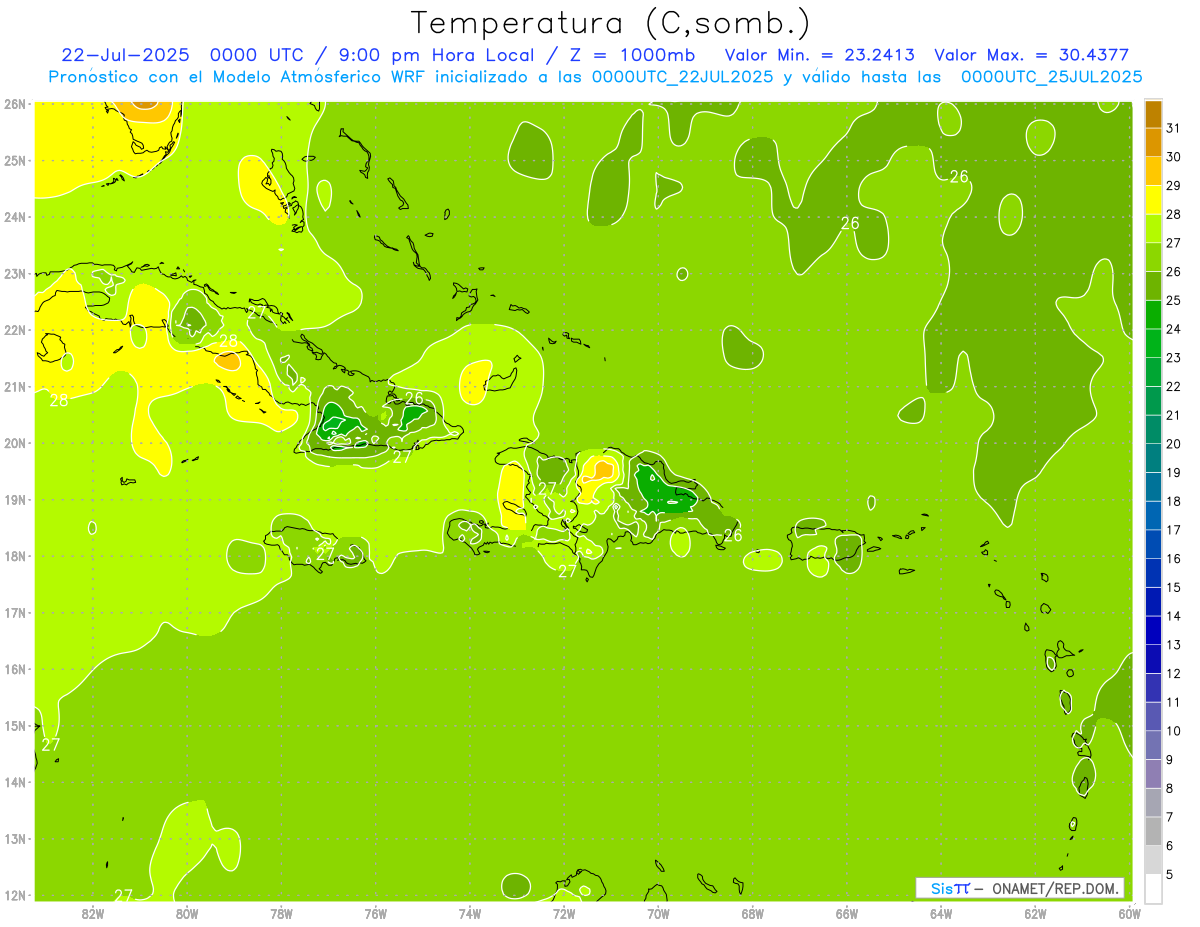Screen dimensions: 1200x927
Task: Pick the white swatch below legend value 5
Action: click(x=1153, y=888)
